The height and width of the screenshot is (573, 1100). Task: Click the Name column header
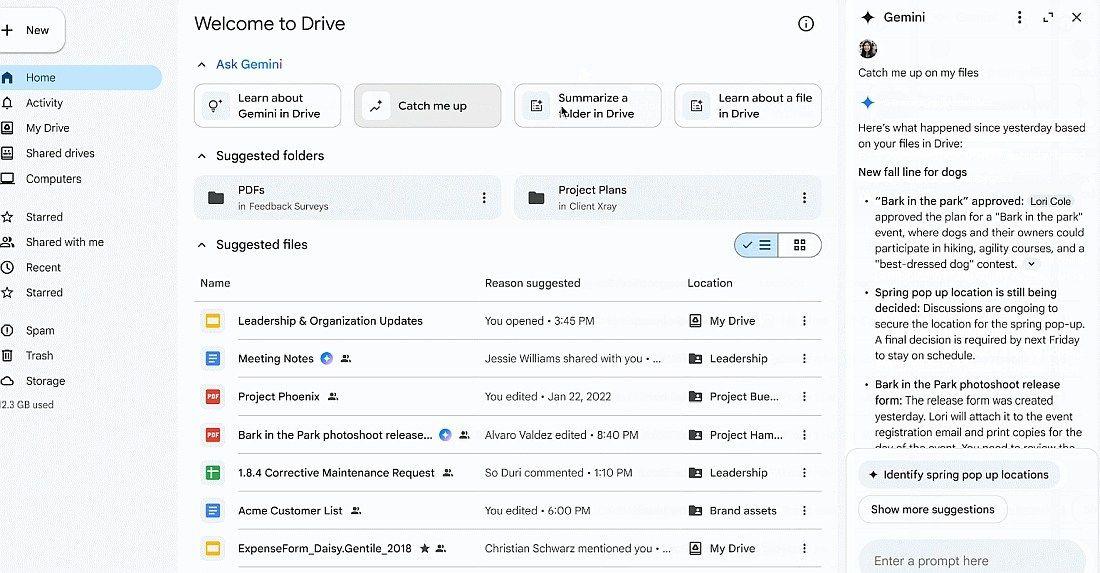click(215, 283)
